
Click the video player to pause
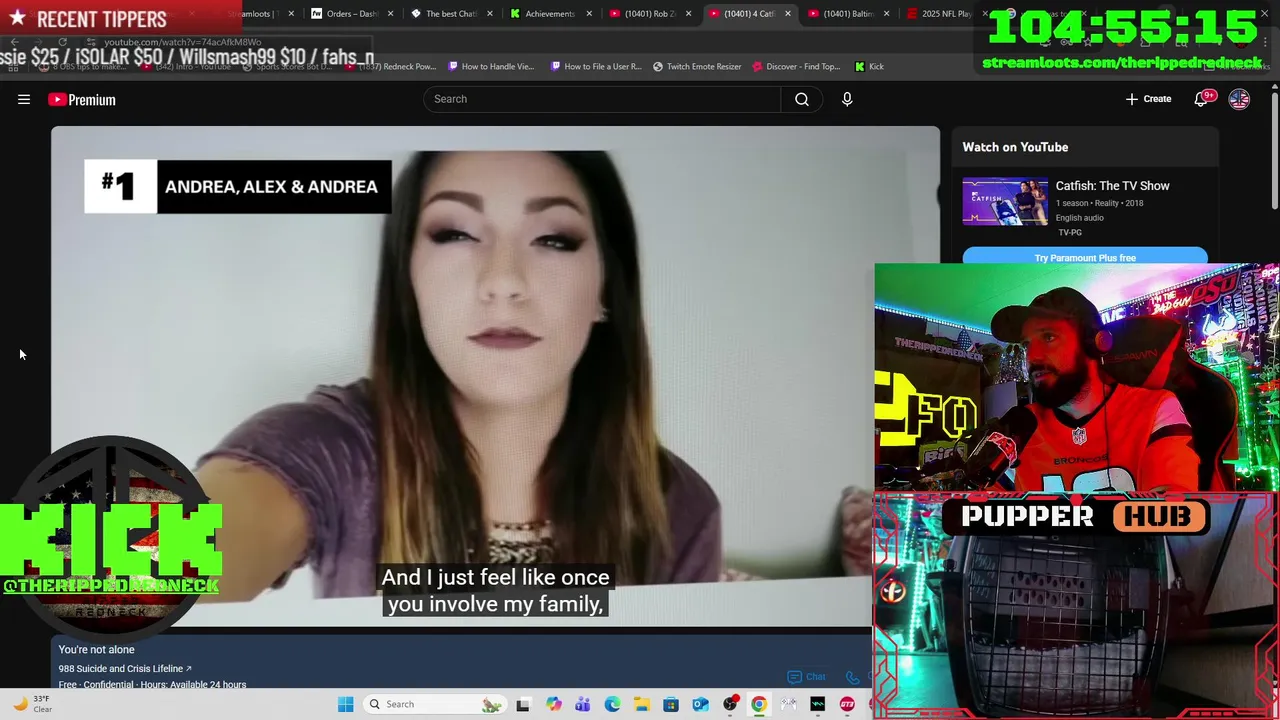point(495,376)
